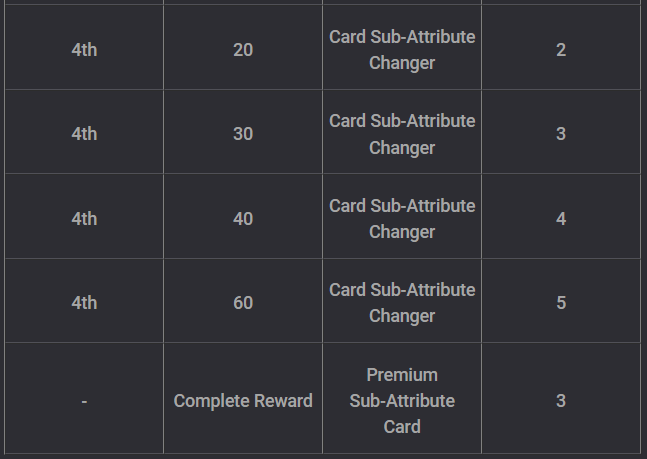This screenshot has width=647, height=459.
Task: Click the 4th cell in the 40 row
Action: pyautogui.click(x=84, y=218)
